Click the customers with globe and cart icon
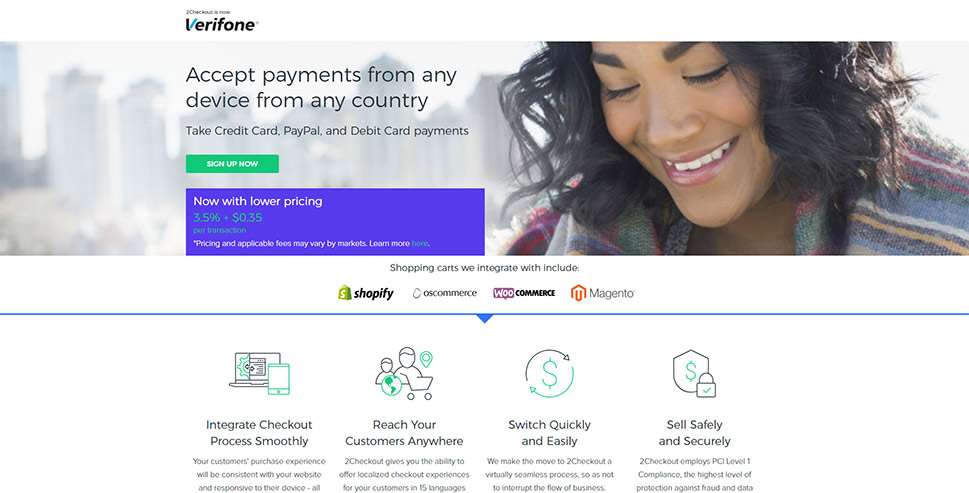 [404, 373]
